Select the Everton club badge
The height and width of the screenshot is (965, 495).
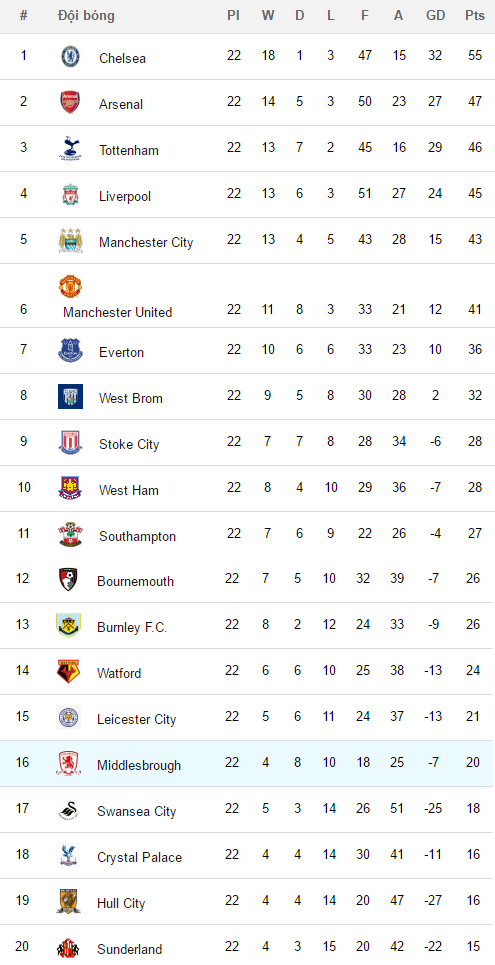[x=70, y=351]
